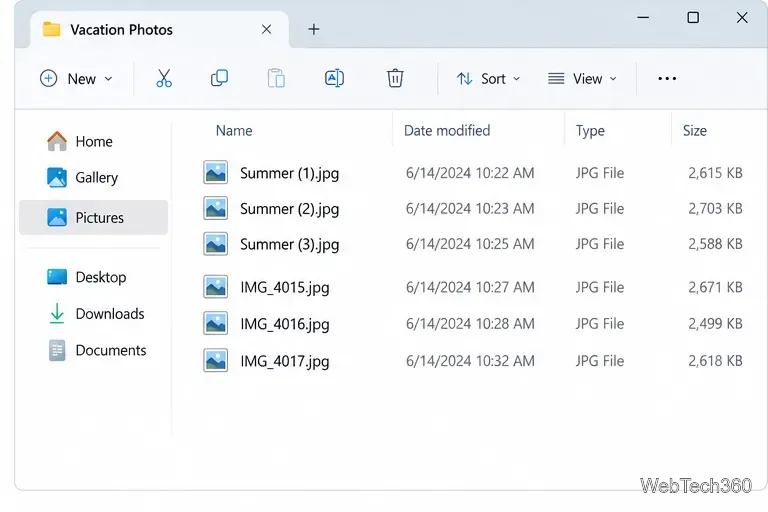The image size is (768, 512).
Task: Click the Gallery icon in sidebar
Action: pyautogui.click(x=57, y=177)
